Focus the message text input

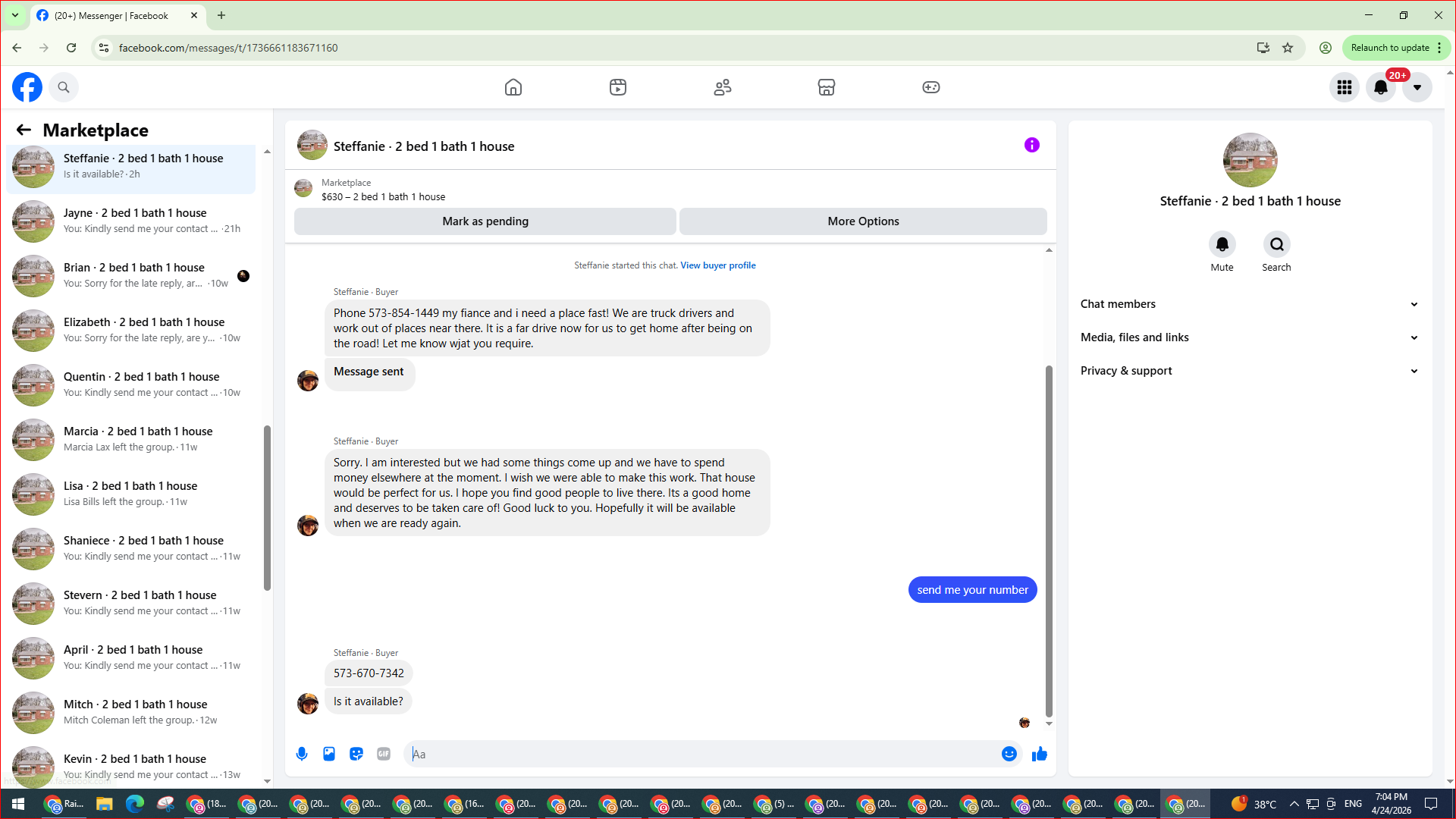coord(702,754)
